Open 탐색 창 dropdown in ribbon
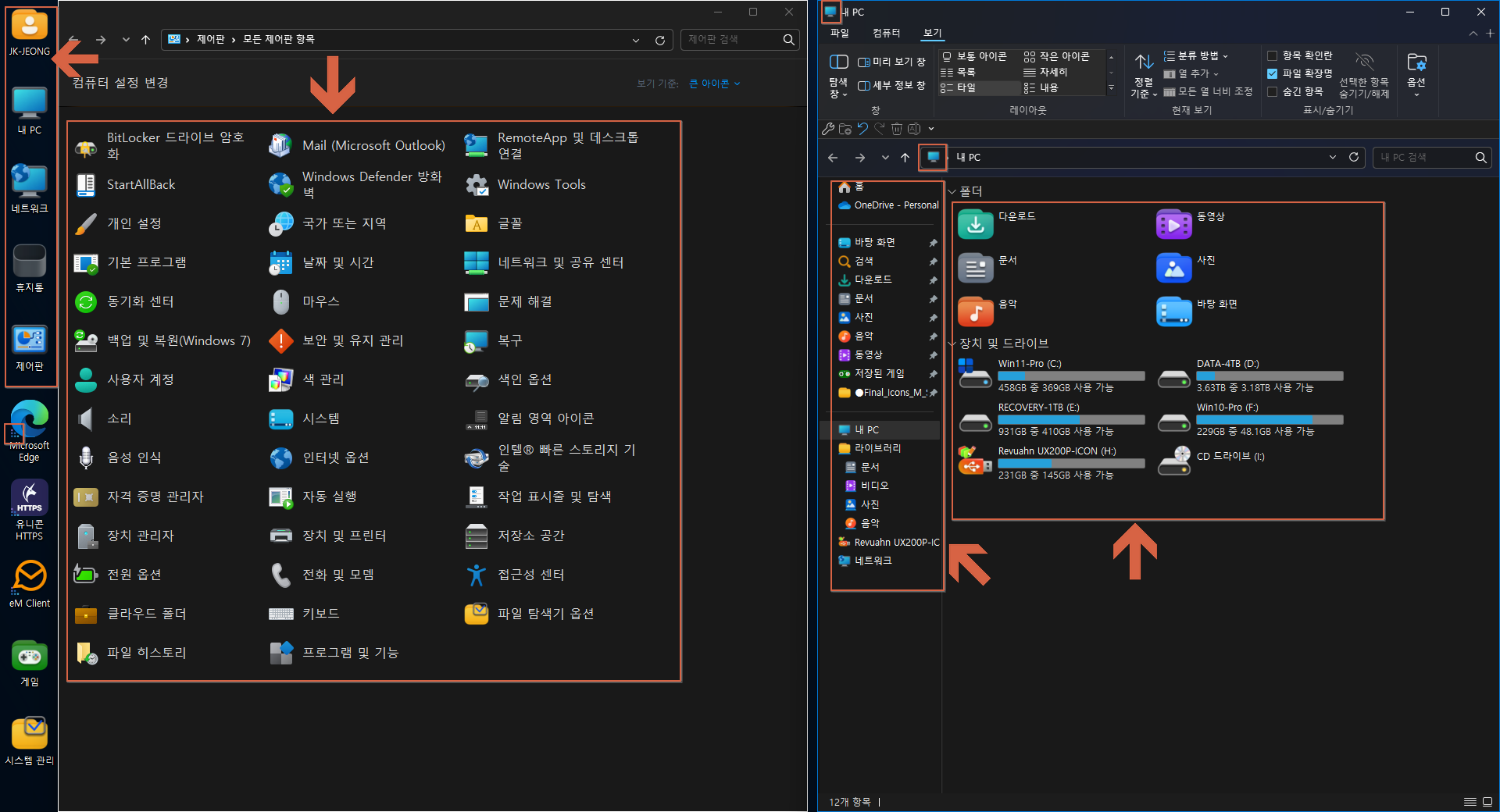 coord(838,76)
